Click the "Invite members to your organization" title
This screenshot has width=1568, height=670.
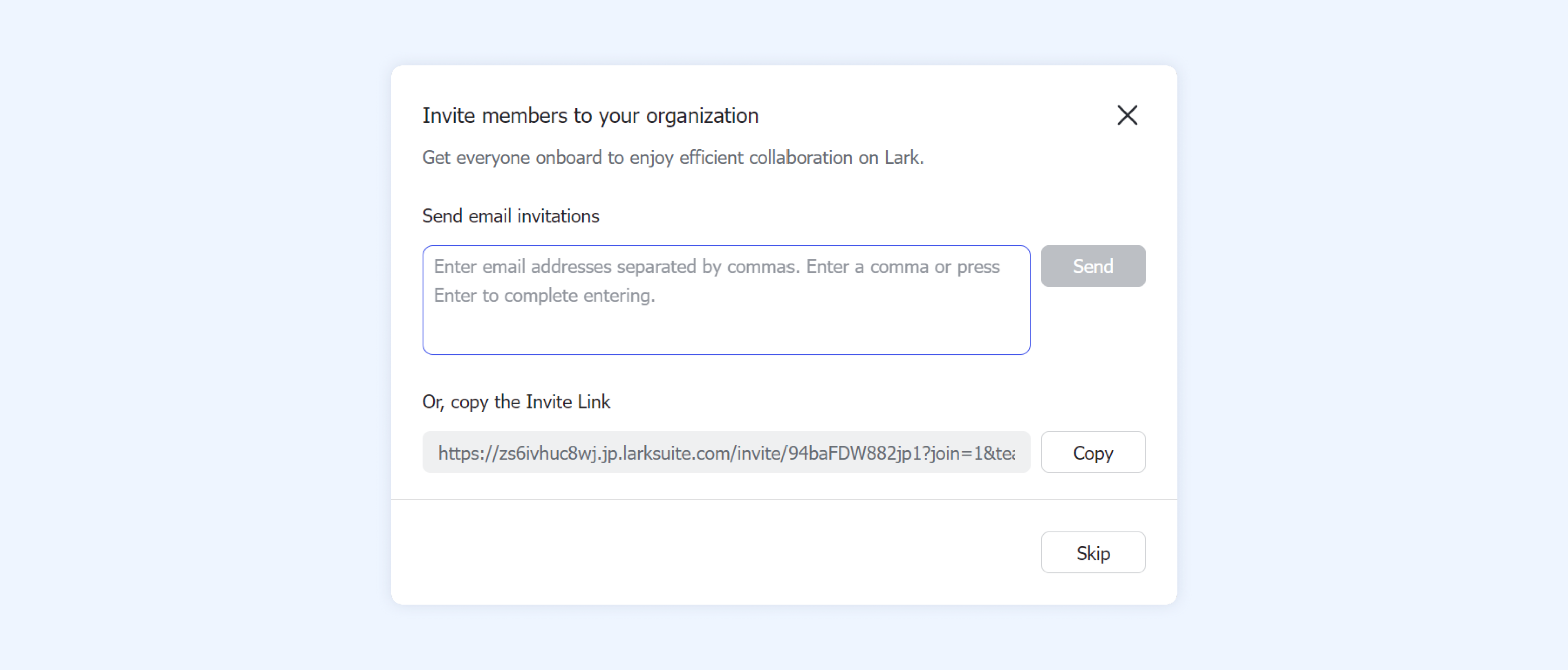590,116
